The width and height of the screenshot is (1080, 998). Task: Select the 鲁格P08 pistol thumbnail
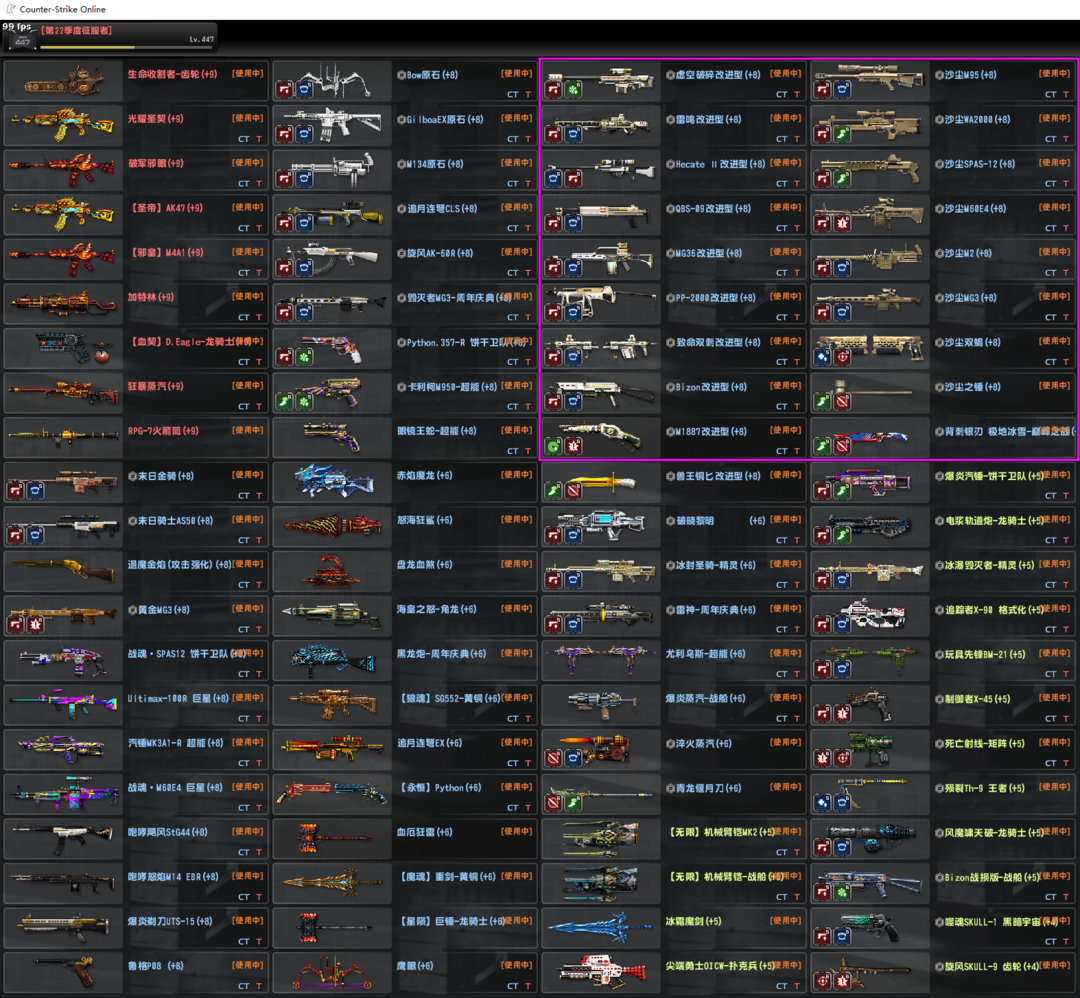(63, 973)
